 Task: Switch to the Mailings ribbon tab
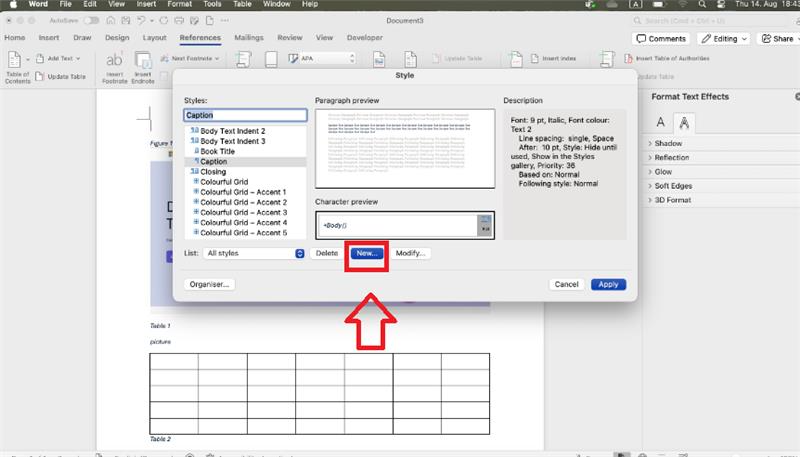248,38
